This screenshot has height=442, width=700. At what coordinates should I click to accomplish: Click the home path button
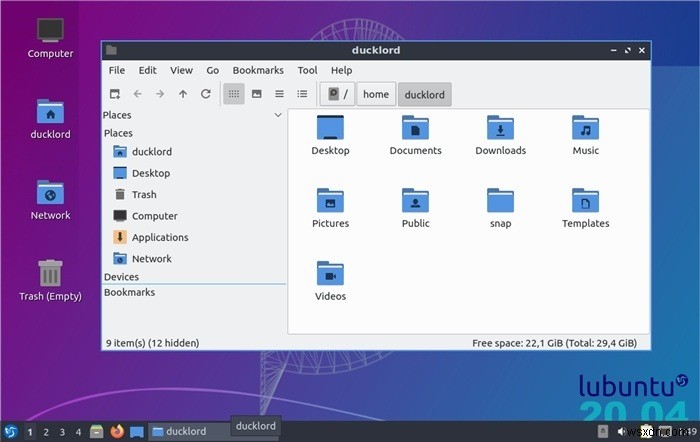coord(376,95)
